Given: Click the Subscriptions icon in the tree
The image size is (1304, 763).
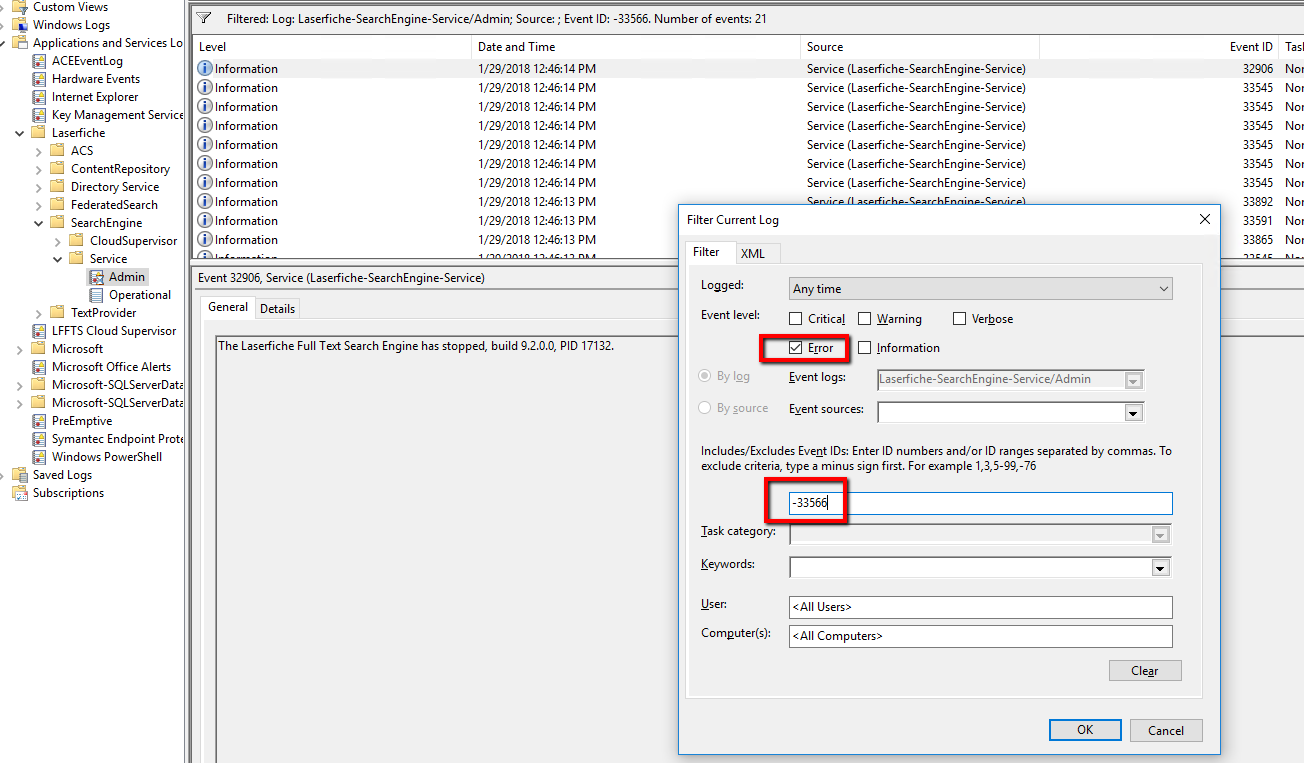Looking at the screenshot, I should [x=21, y=493].
